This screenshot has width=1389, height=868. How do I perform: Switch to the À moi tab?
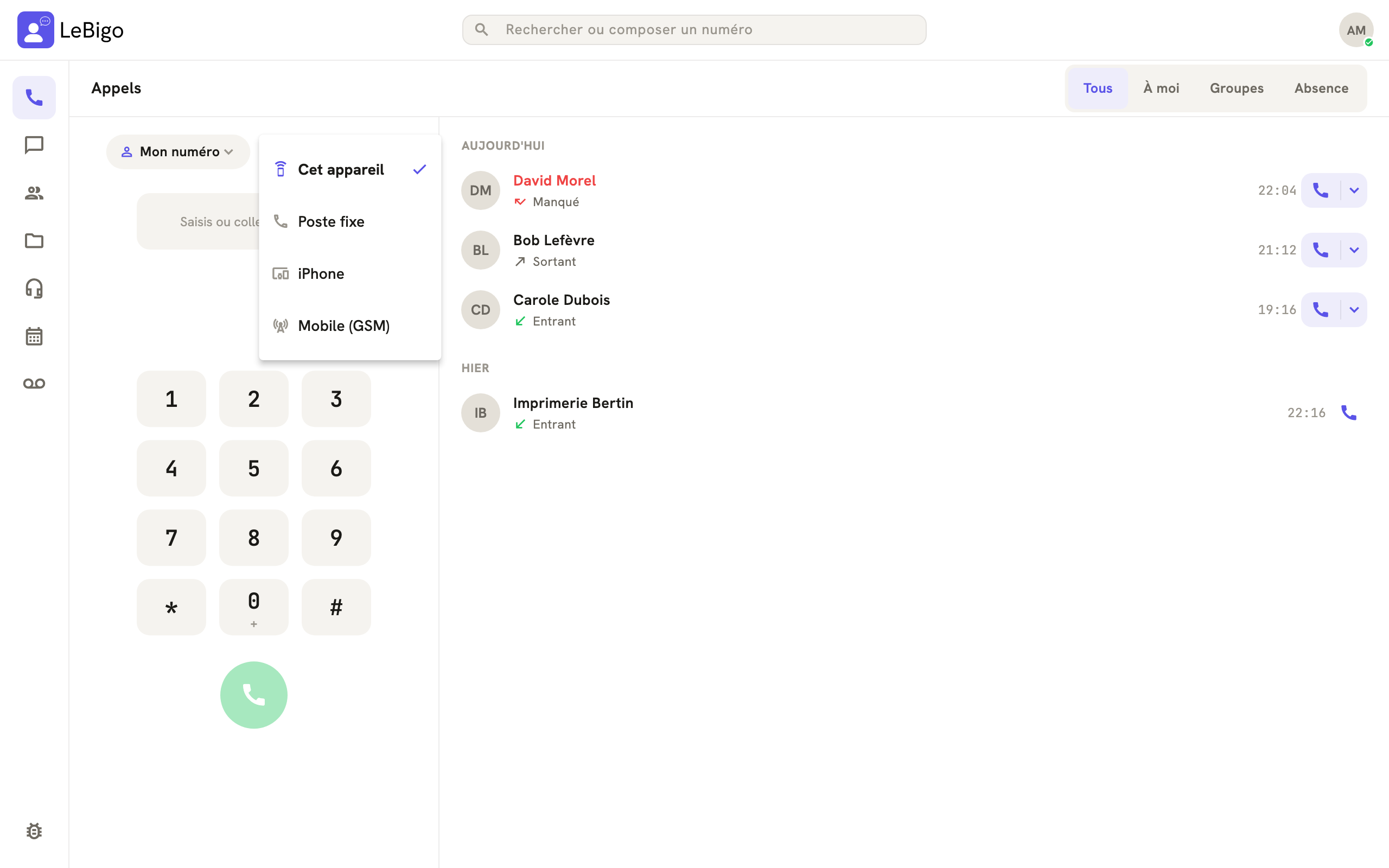pyautogui.click(x=1161, y=88)
